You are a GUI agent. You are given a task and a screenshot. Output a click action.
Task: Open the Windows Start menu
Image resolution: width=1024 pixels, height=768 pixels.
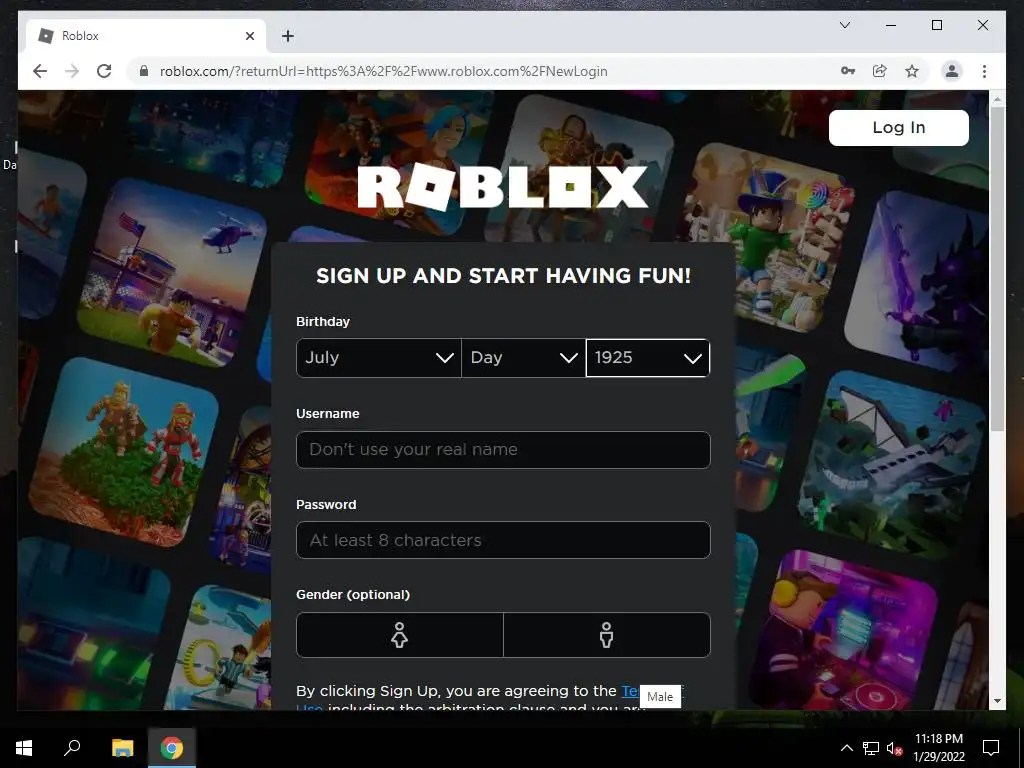point(24,748)
